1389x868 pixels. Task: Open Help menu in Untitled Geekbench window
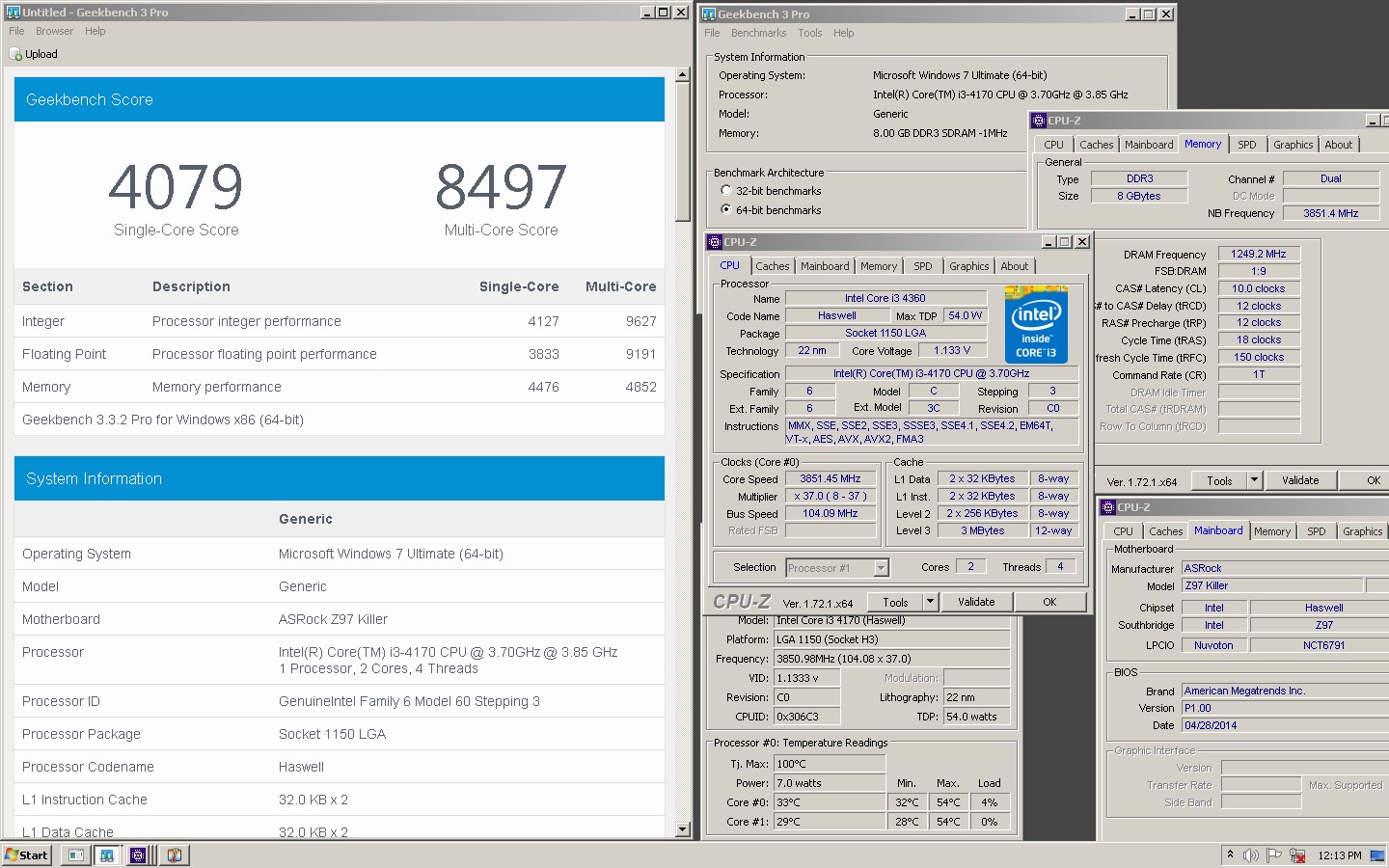95,31
